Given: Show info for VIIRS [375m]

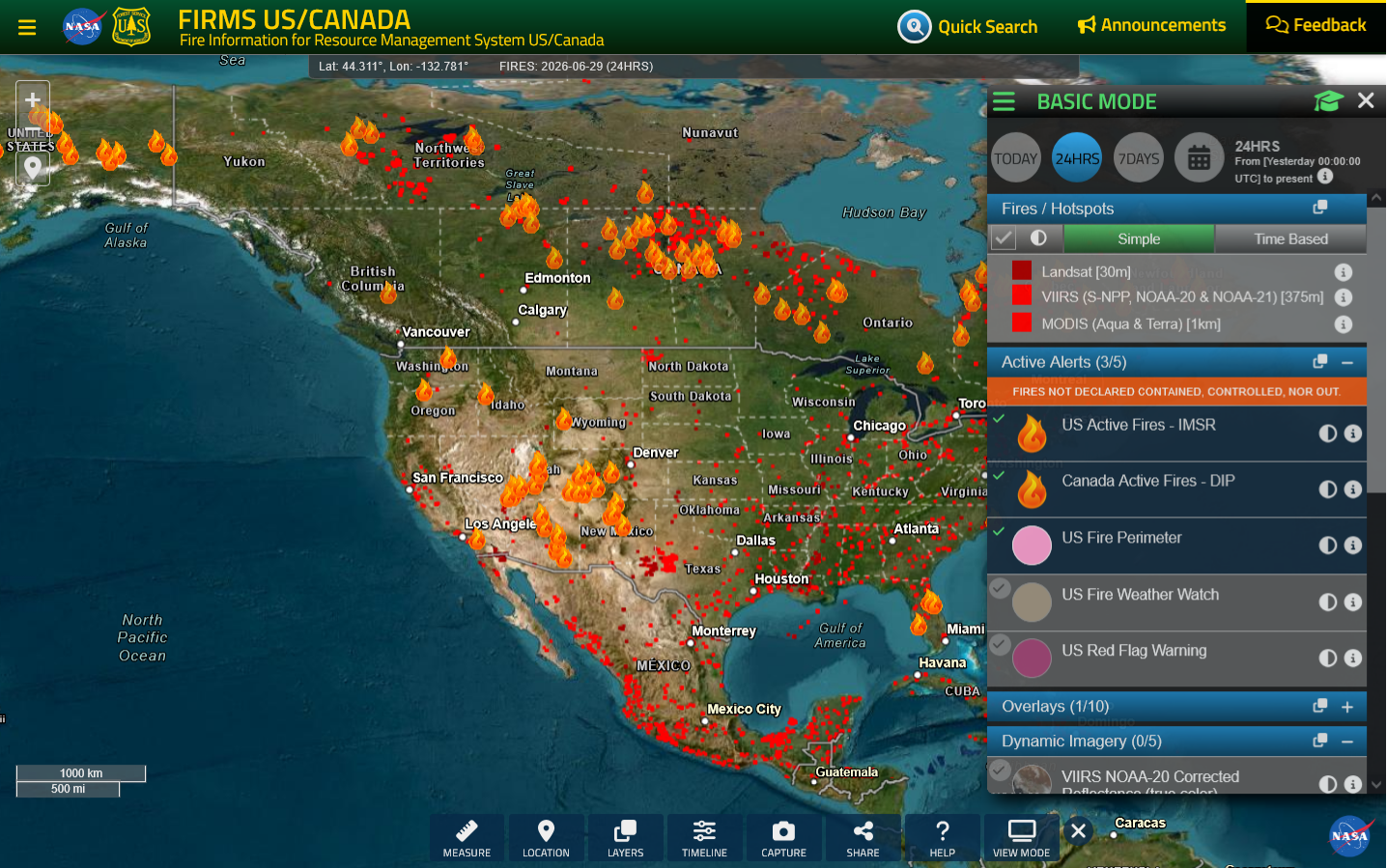Looking at the screenshot, I should click(1344, 297).
